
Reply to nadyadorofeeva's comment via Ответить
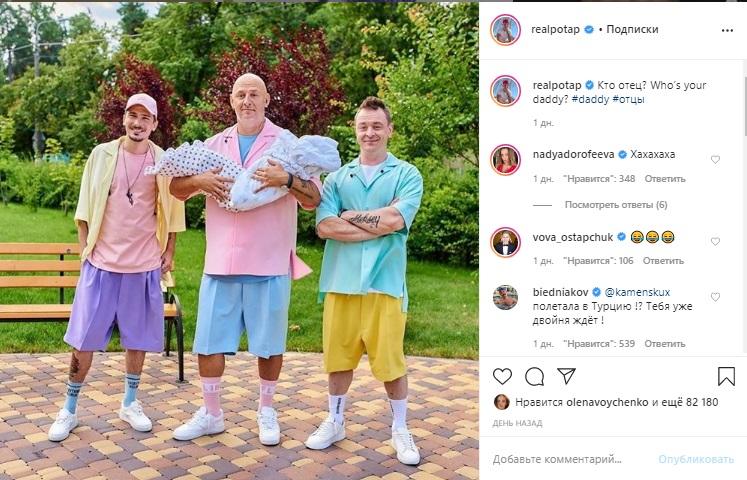pyautogui.click(x=665, y=179)
